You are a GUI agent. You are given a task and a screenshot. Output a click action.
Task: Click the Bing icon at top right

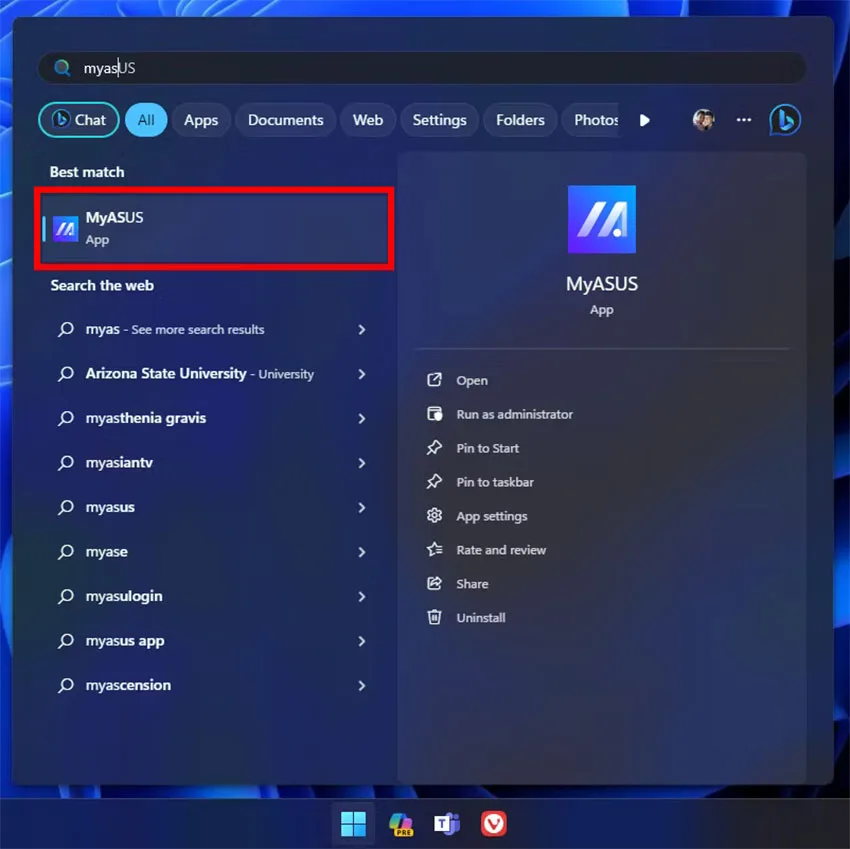click(784, 120)
